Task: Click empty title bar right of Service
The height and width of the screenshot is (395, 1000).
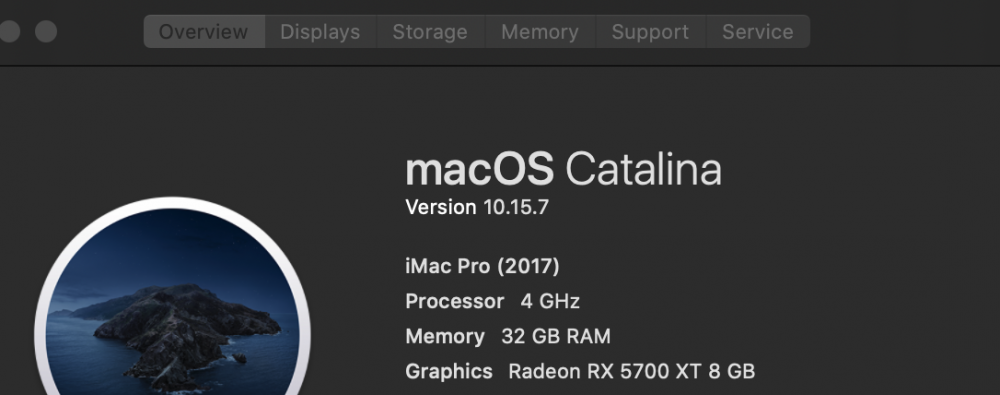Action: point(904,31)
